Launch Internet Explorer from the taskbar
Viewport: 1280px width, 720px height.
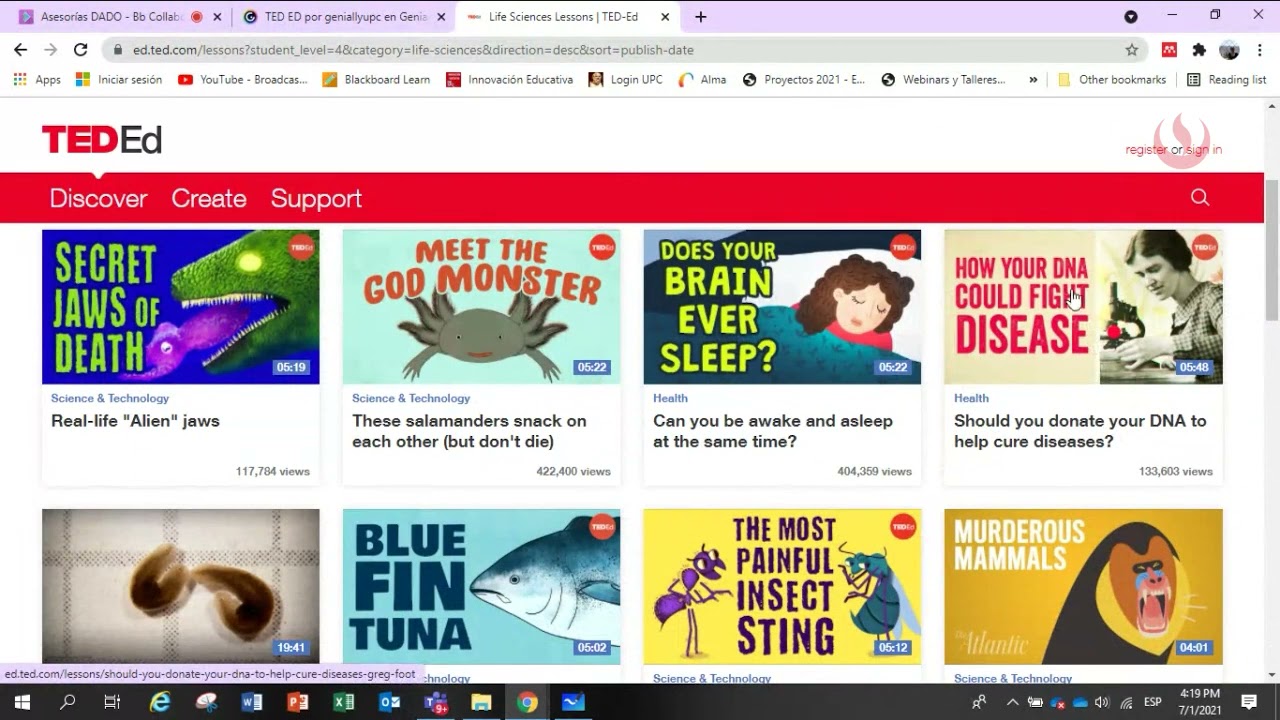tap(160, 702)
